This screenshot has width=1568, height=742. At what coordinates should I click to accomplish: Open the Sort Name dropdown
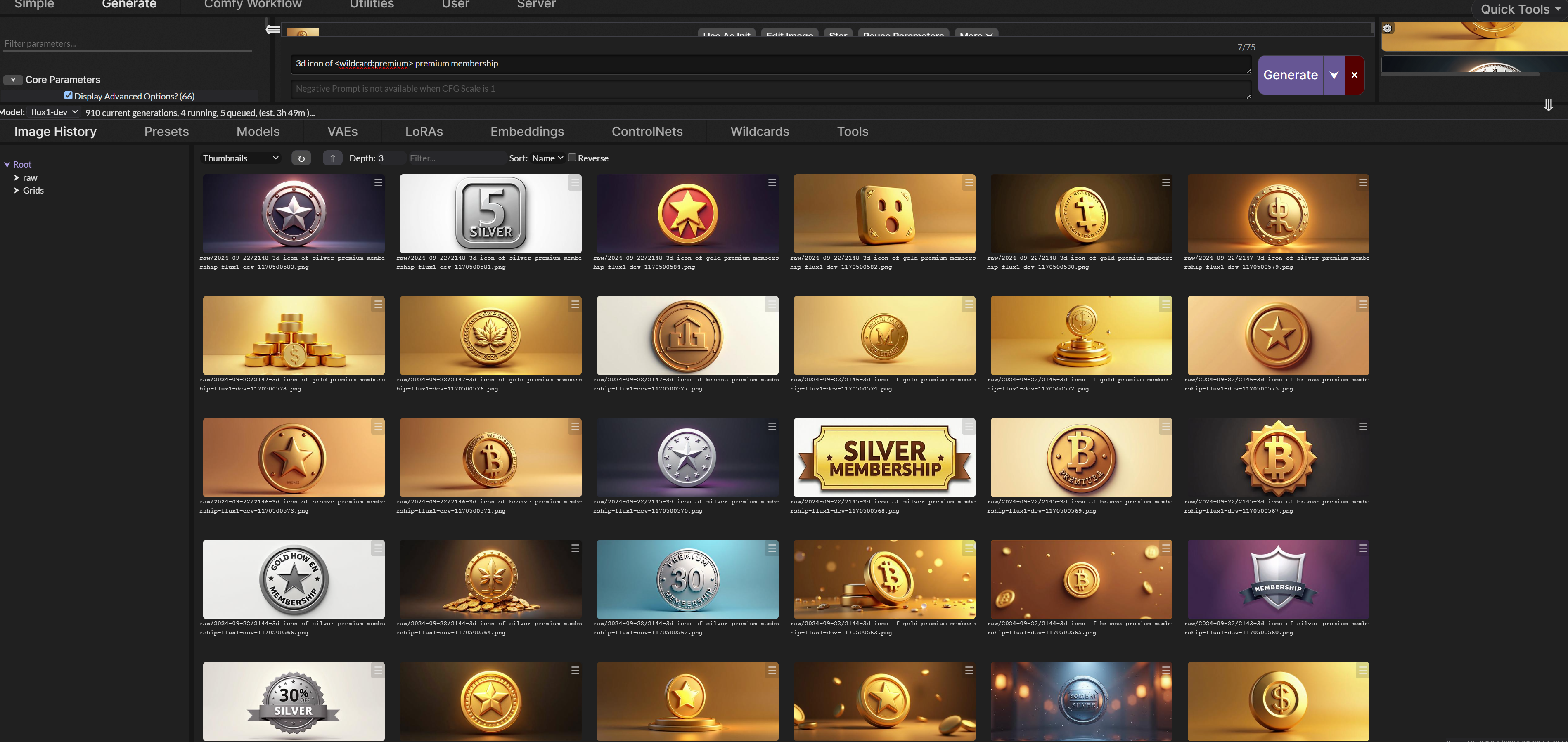coord(547,158)
